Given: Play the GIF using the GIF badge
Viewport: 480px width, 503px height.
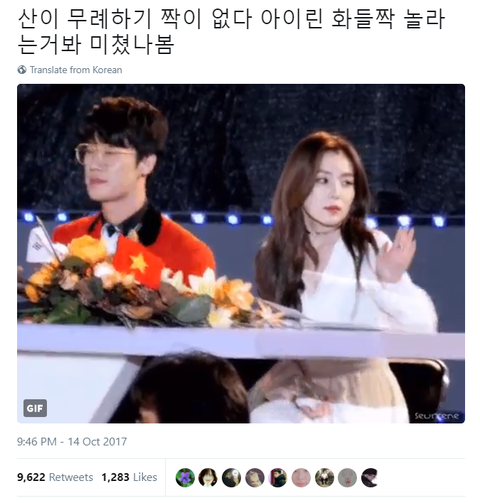Looking at the screenshot, I should (35, 408).
